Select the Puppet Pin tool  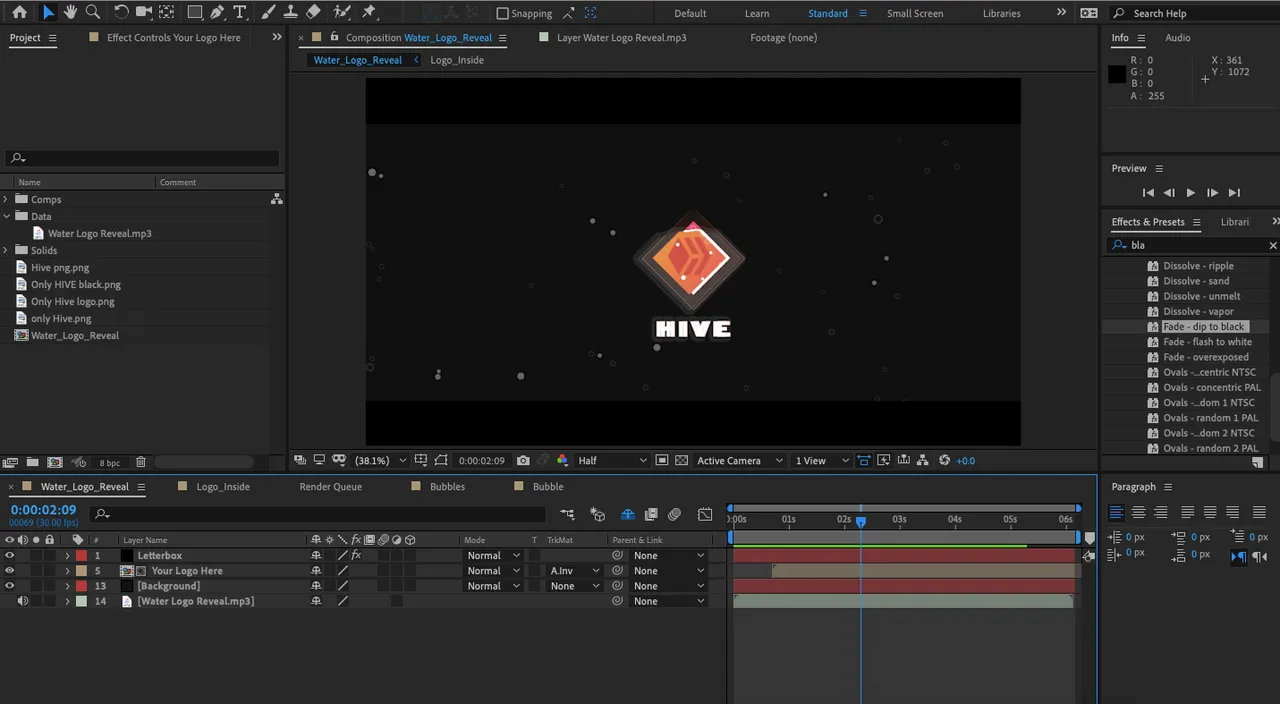[x=369, y=13]
